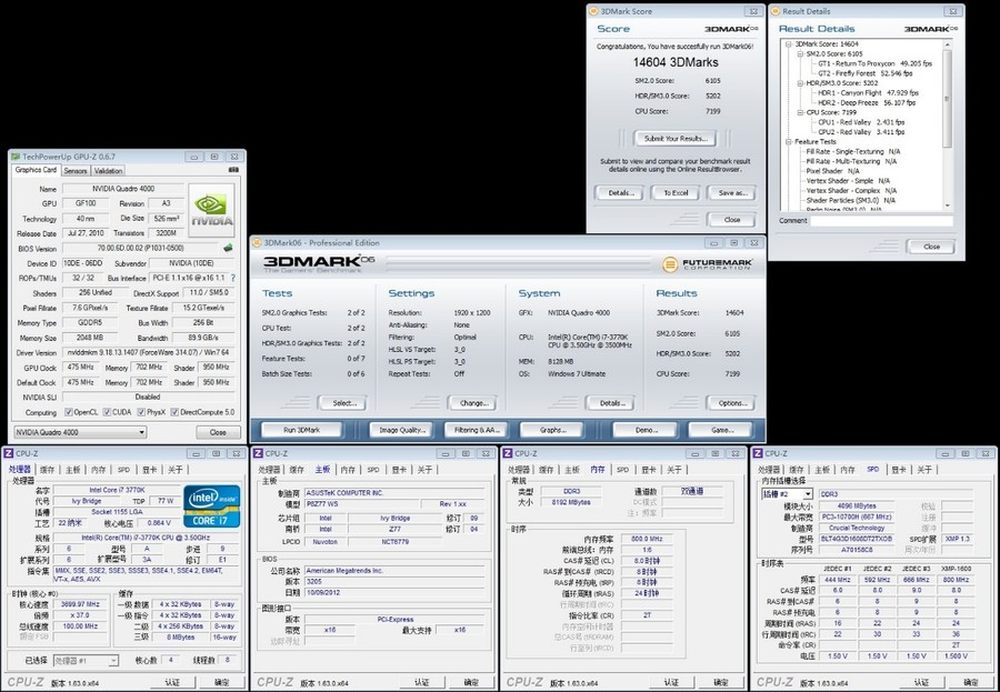This screenshot has height=692, width=1000.
Task: Toggle the PhysX checkbox in GPU-Z
Action: tap(142, 412)
